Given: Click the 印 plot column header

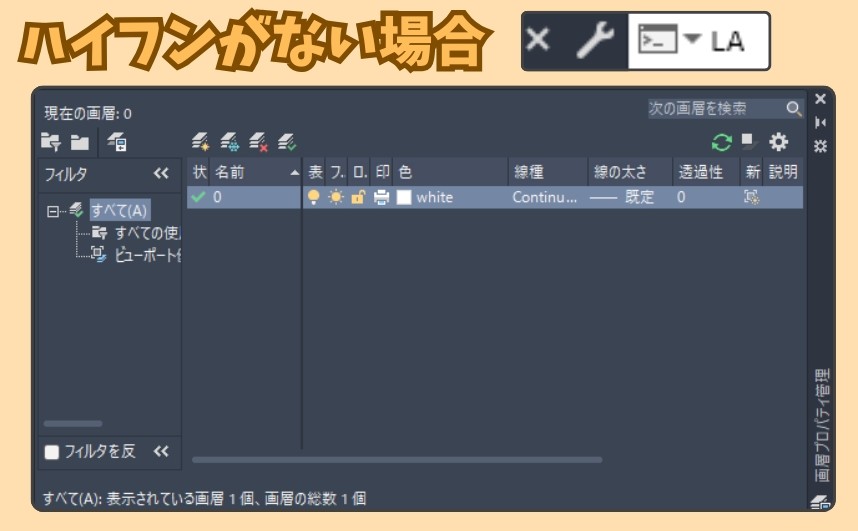Looking at the screenshot, I should tap(382, 172).
